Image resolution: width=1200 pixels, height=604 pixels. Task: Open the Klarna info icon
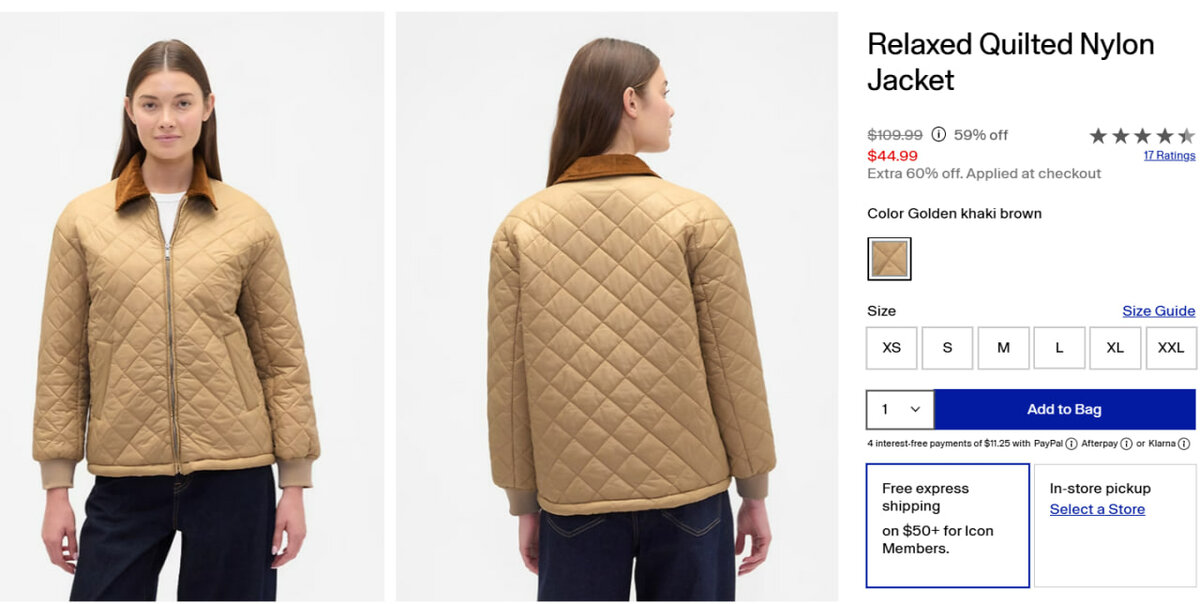[1184, 443]
